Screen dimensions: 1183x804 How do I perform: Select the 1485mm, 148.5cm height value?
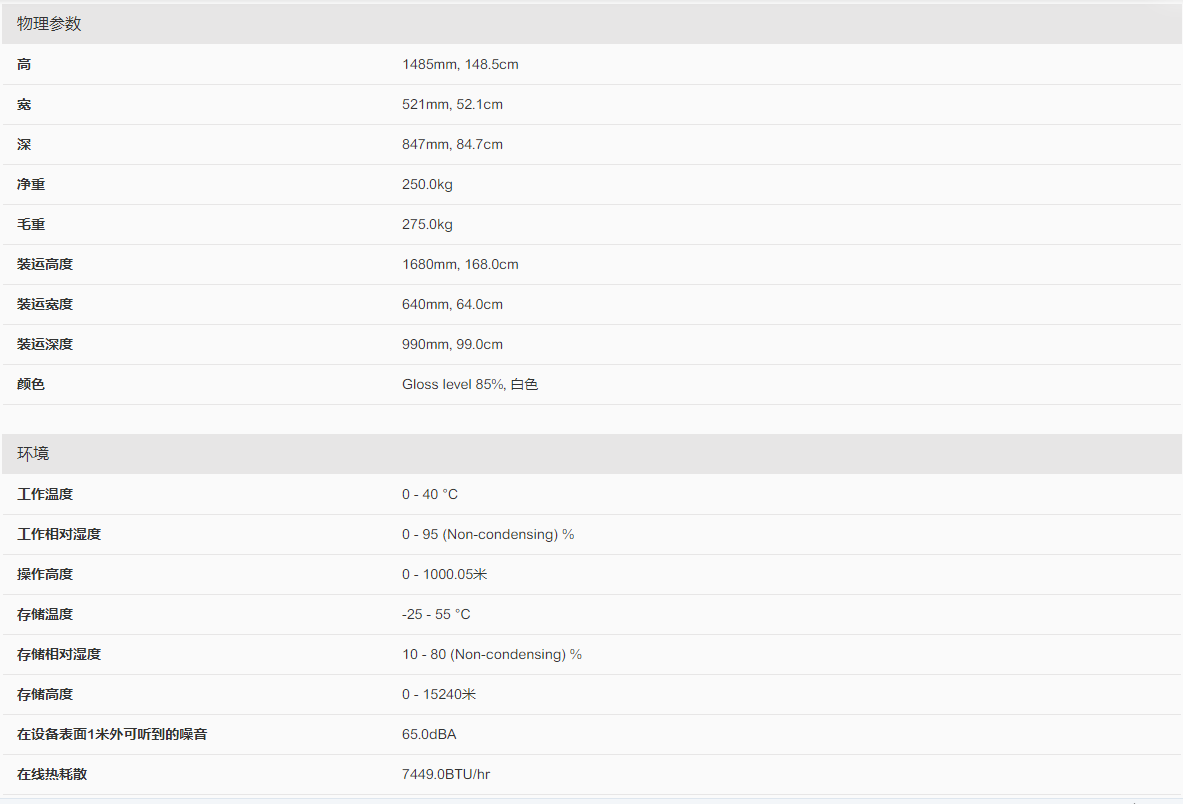click(x=460, y=65)
